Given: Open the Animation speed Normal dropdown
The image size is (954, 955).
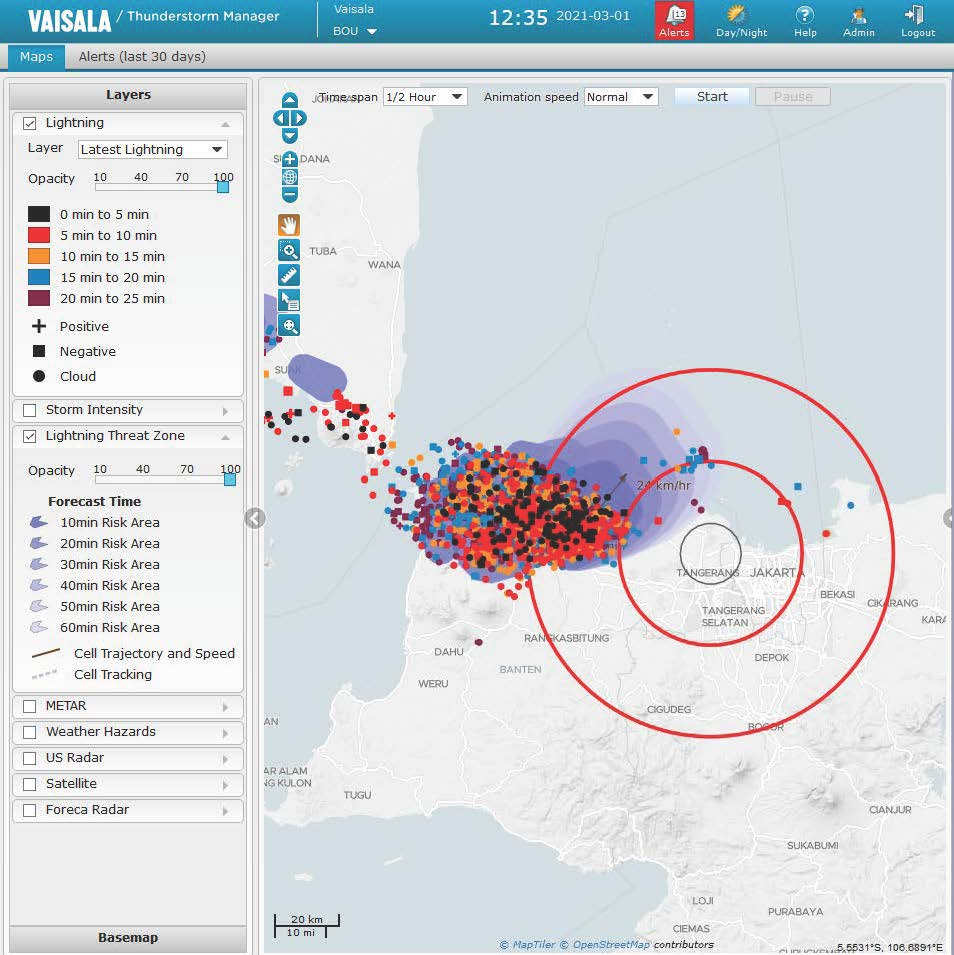Looking at the screenshot, I should (x=621, y=97).
